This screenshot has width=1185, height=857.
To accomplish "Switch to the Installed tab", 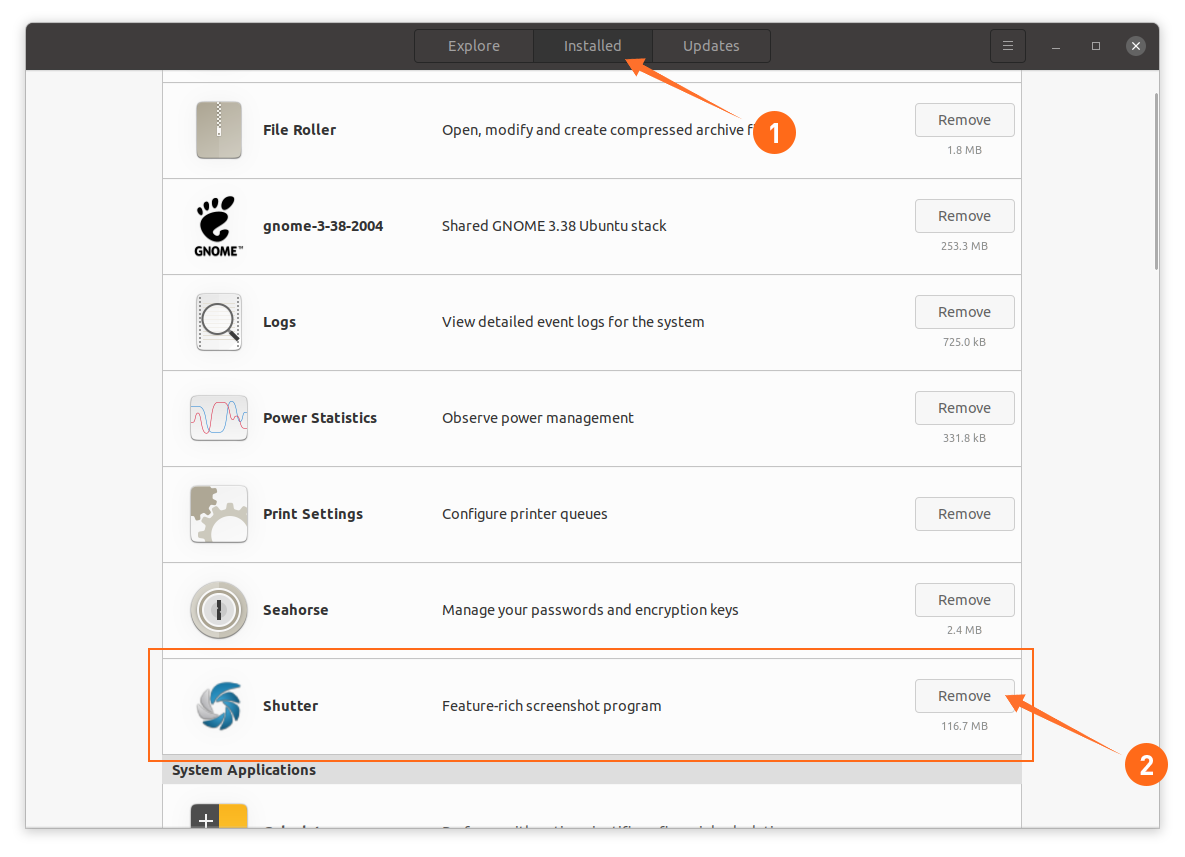I will coord(592,46).
